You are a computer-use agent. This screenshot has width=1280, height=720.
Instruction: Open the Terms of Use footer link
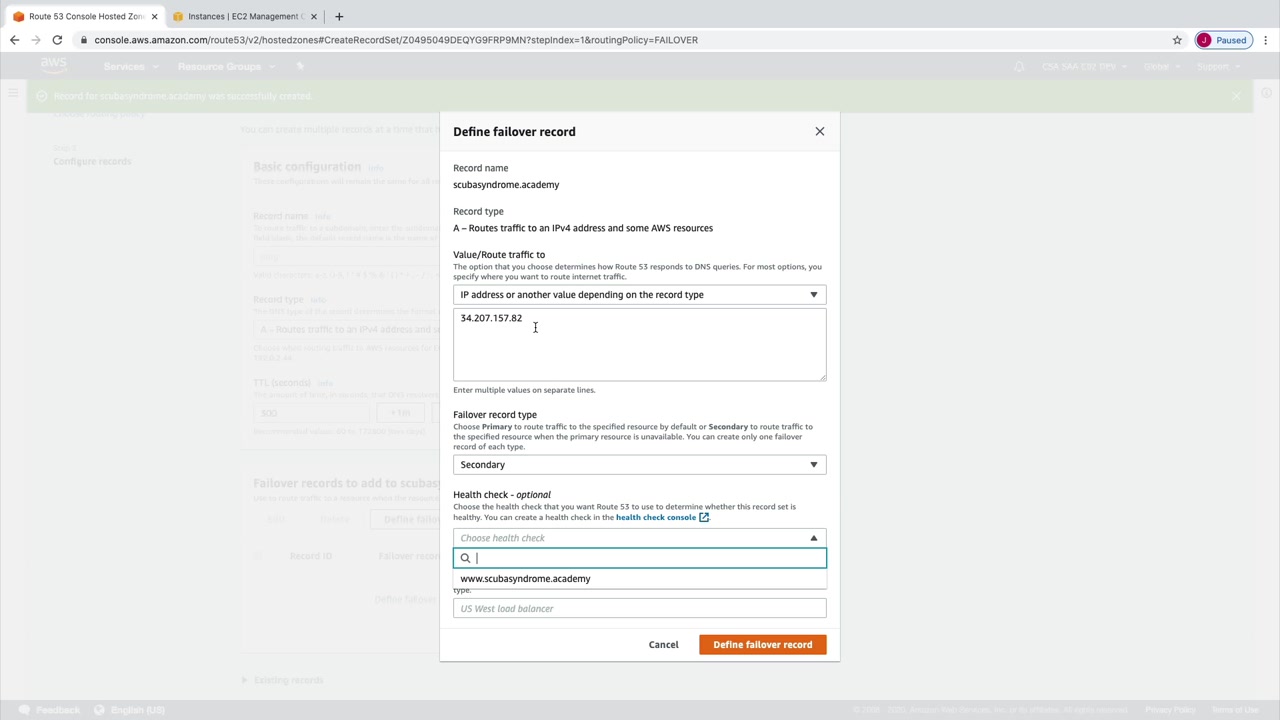point(1235,710)
